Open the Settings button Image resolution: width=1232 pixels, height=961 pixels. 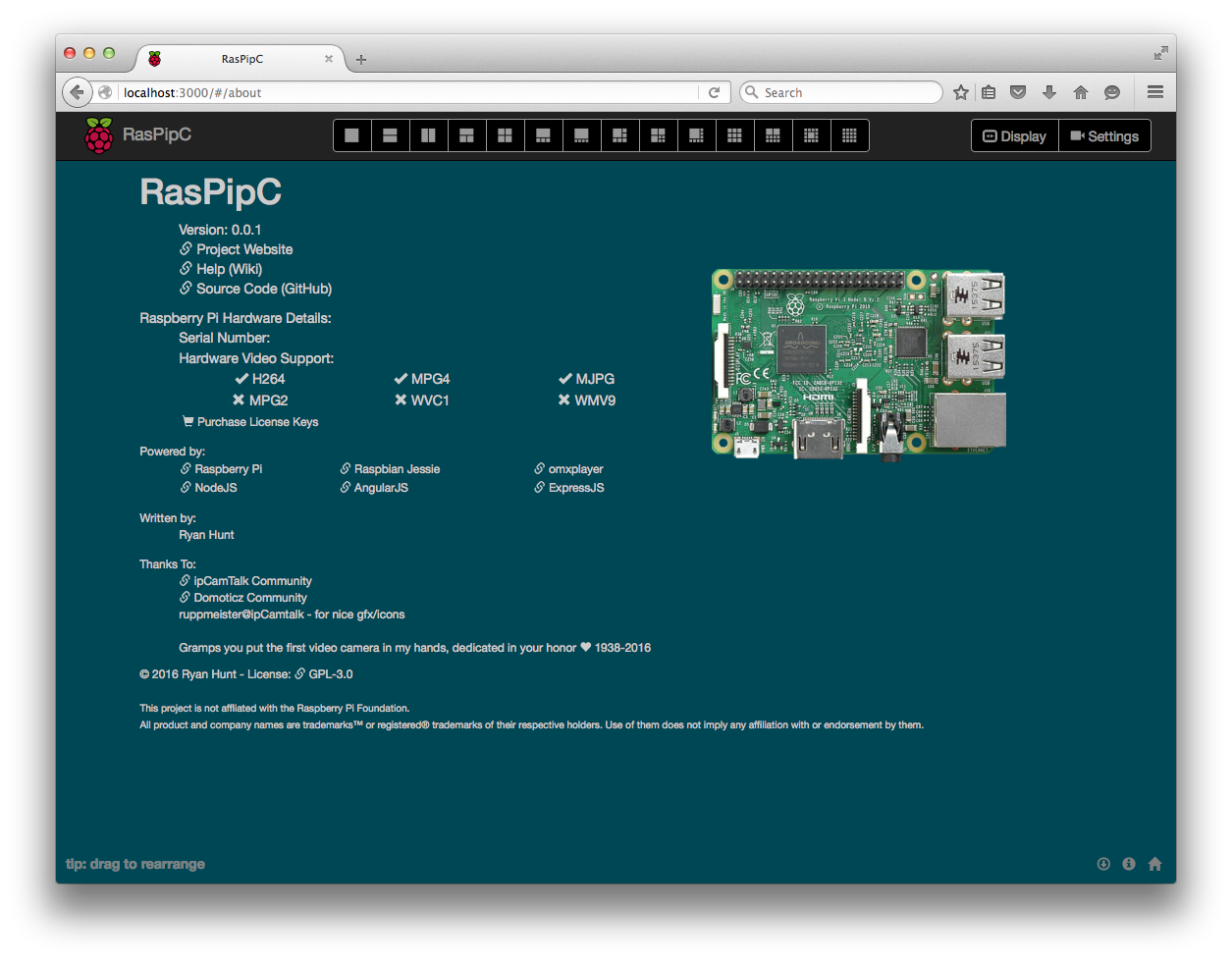tap(1104, 136)
